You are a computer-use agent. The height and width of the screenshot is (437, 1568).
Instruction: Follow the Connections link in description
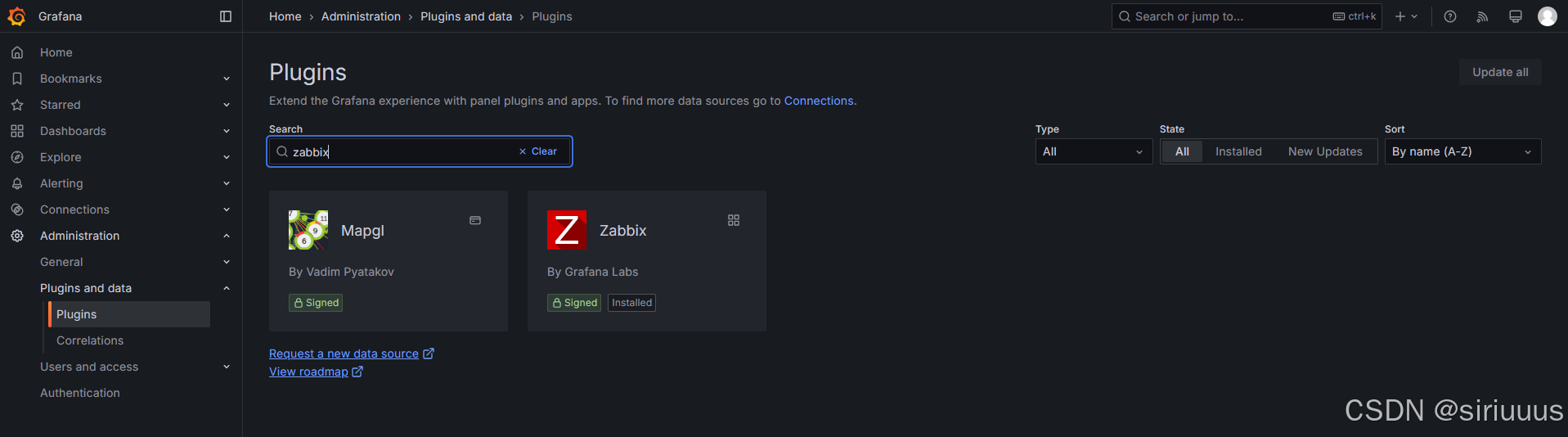(x=819, y=101)
